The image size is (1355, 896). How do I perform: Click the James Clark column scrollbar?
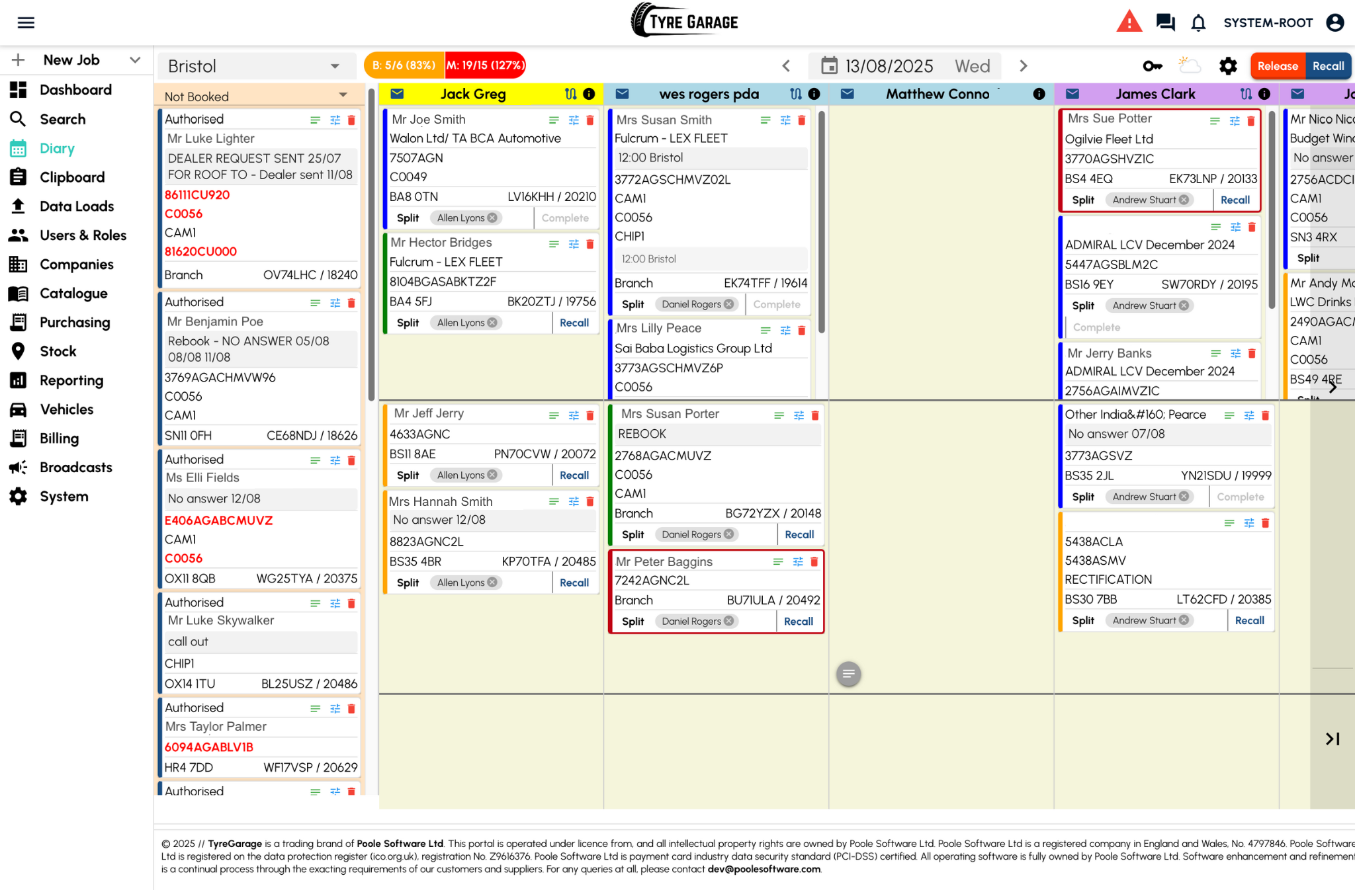(1271, 210)
